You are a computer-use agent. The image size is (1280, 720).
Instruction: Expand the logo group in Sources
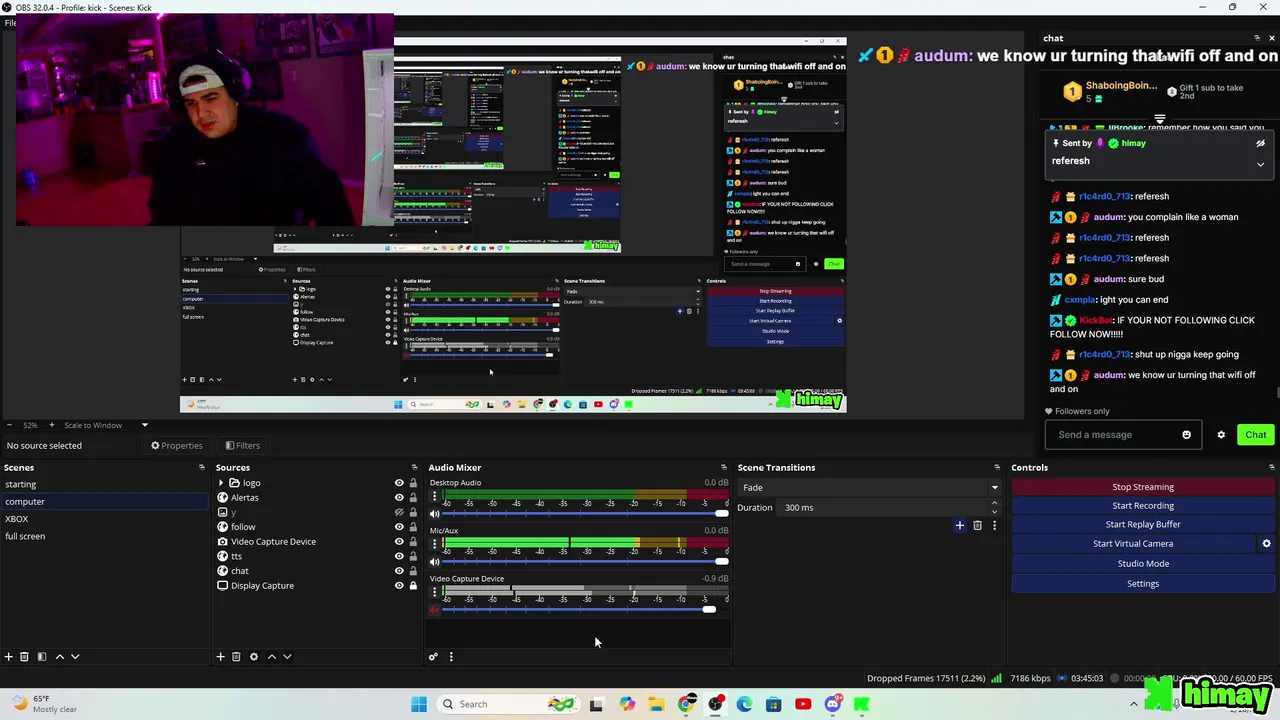[221, 483]
